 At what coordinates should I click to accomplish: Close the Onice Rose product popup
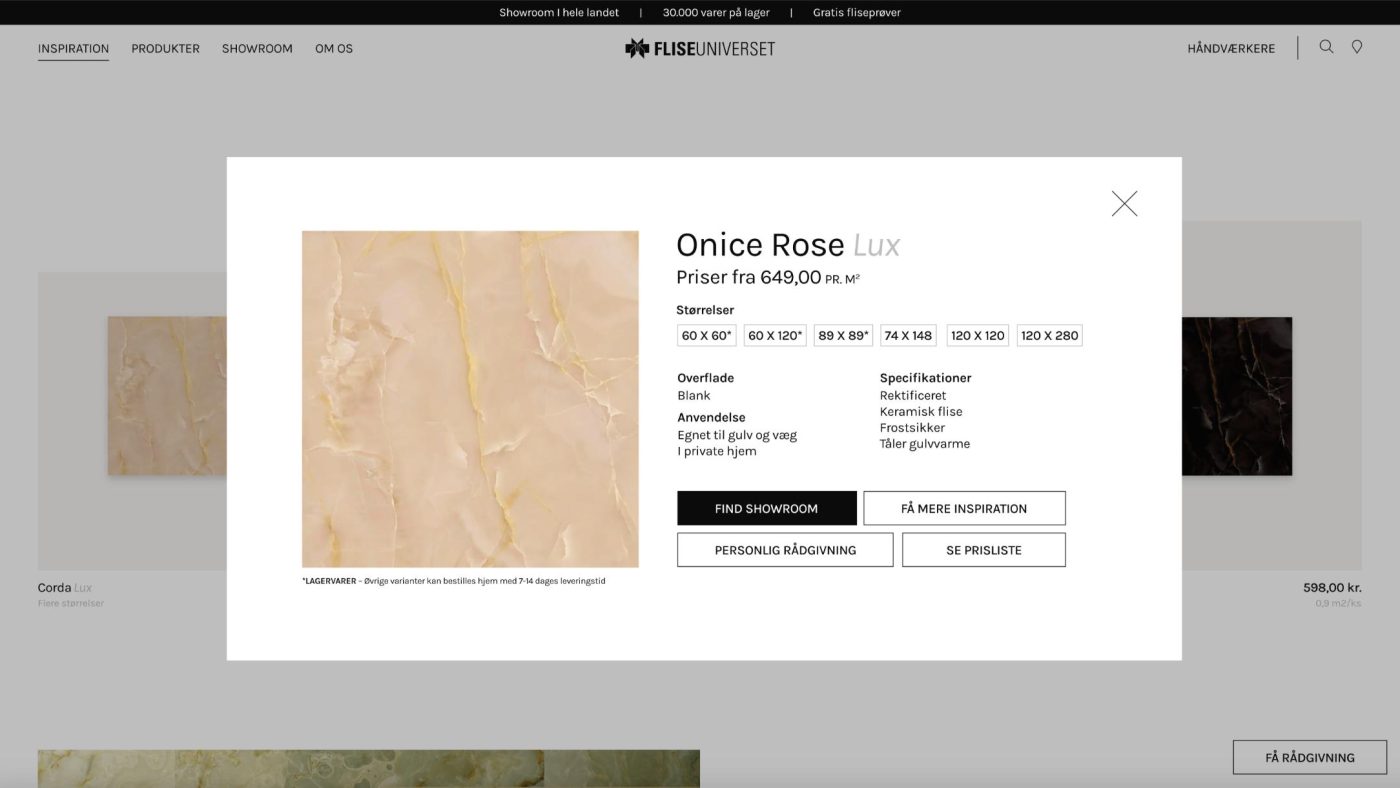point(1124,204)
